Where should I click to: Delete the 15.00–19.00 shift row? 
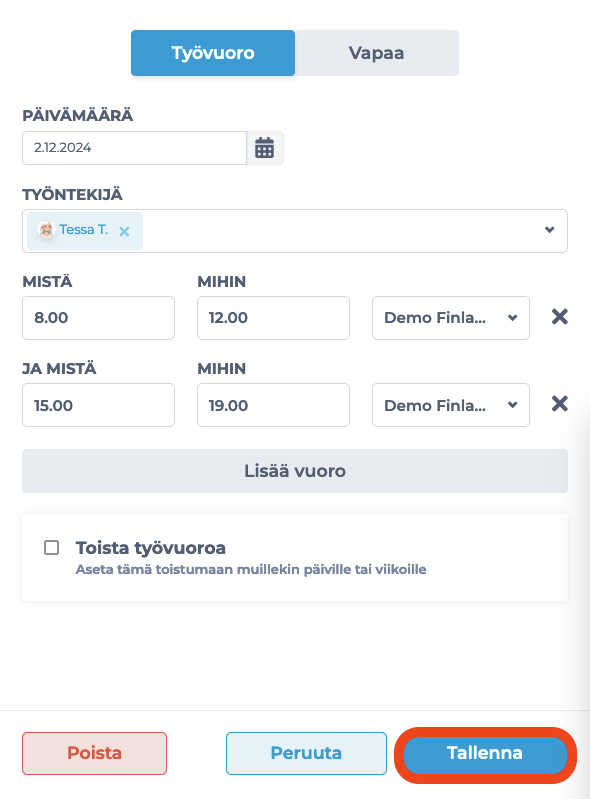pos(559,404)
